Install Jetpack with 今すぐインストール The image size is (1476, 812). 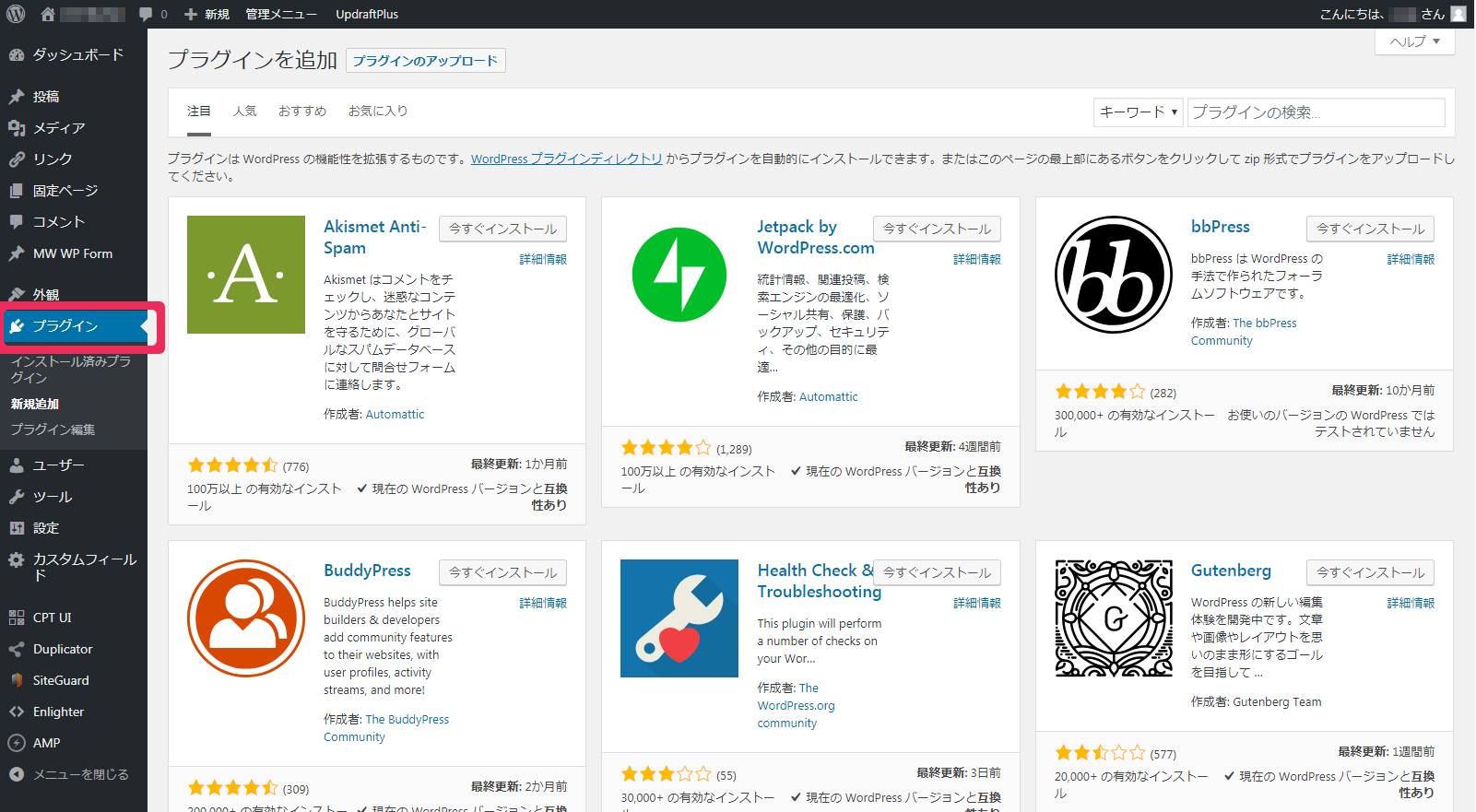(x=937, y=229)
